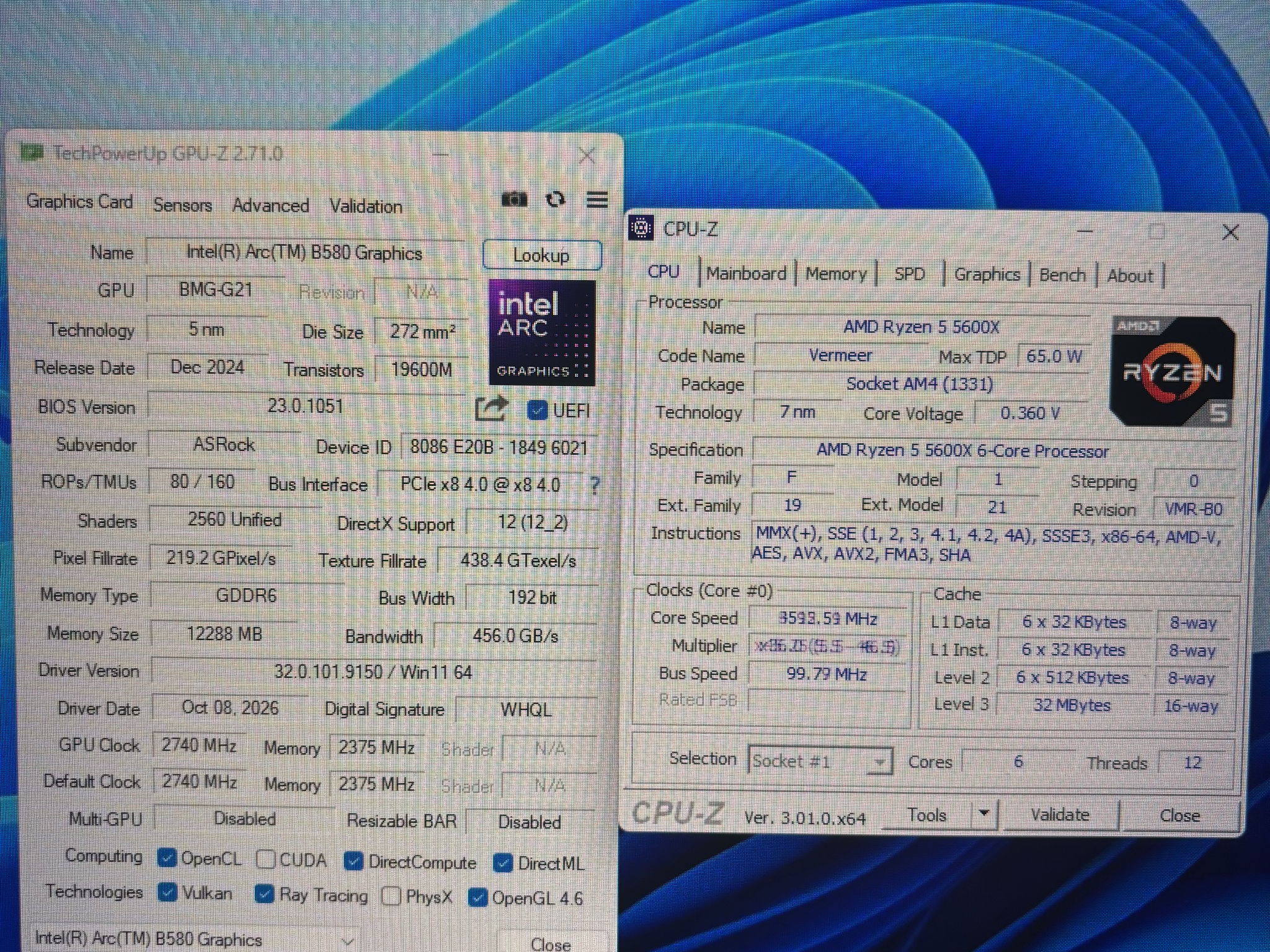Click the BIOS Version value 23.0.1051
This screenshot has height=952, width=1270.
[x=306, y=406]
